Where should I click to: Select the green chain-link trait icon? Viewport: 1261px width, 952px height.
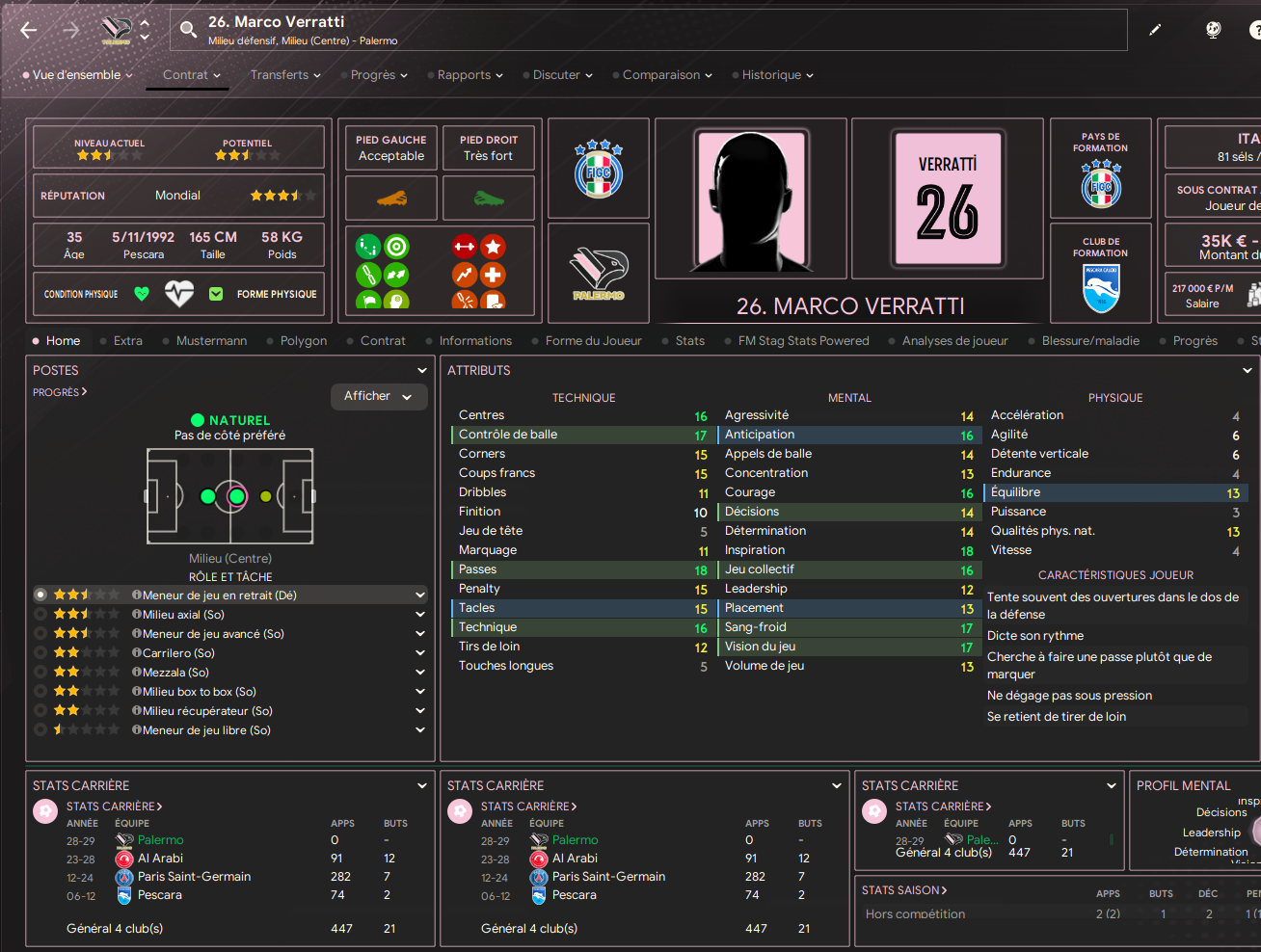pos(368,275)
